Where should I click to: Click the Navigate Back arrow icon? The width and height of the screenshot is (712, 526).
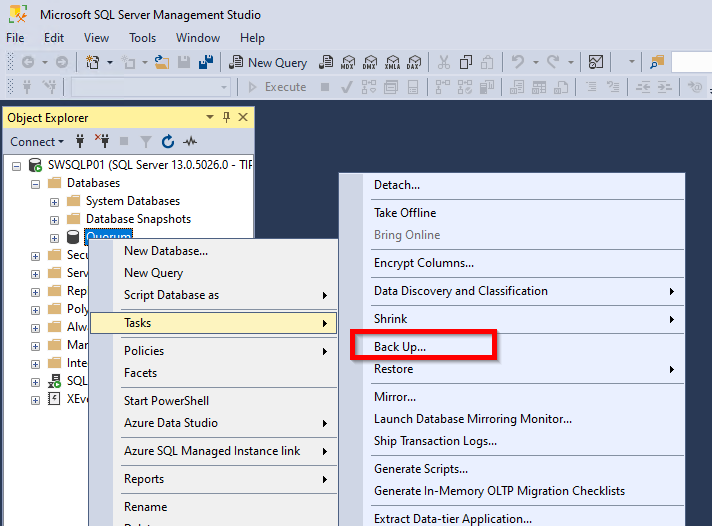pyautogui.click(x=28, y=62)
